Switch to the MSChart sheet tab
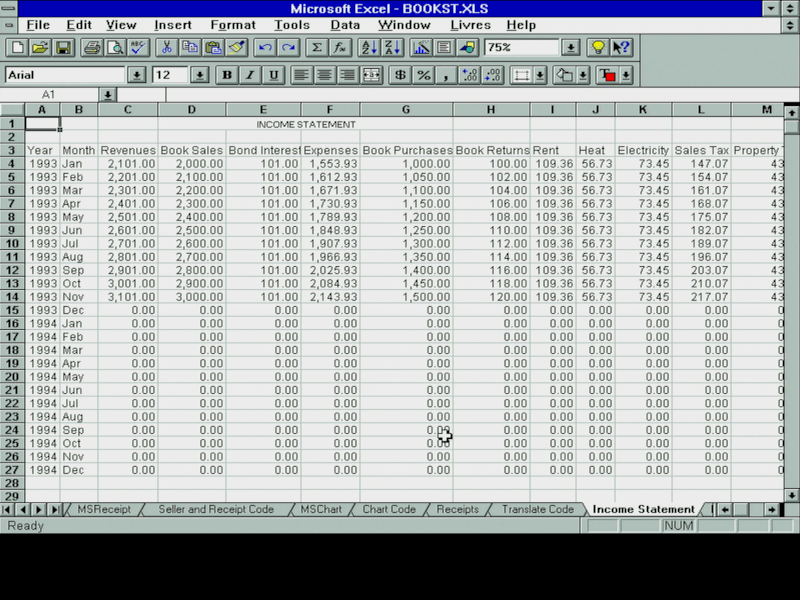 point(321,509)
